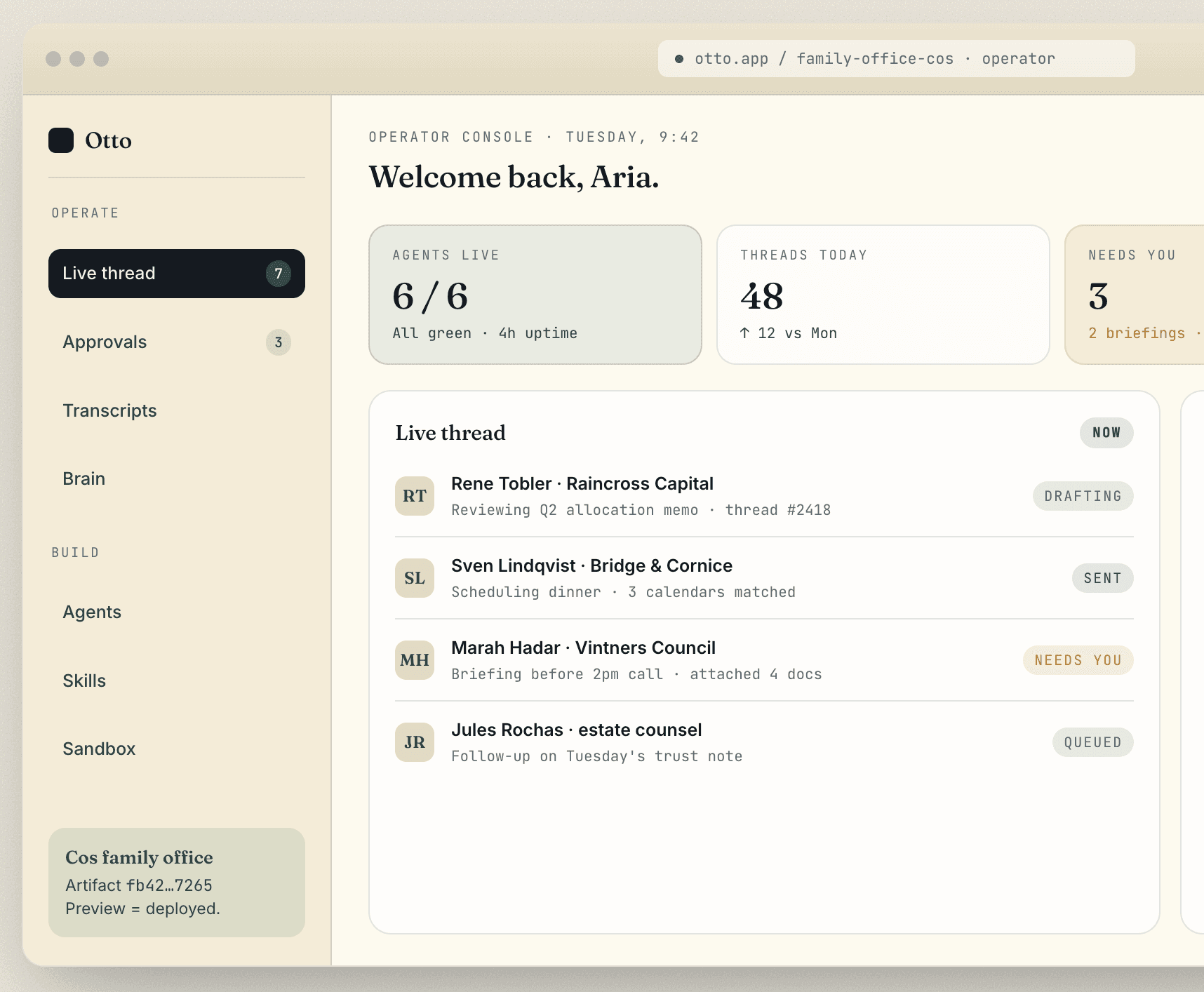Image resolution: width=1204 pixels, height=992 pixels.
Task: Click the up arrow next to 12 vs Mon
Action: click(x=745, y=333)
